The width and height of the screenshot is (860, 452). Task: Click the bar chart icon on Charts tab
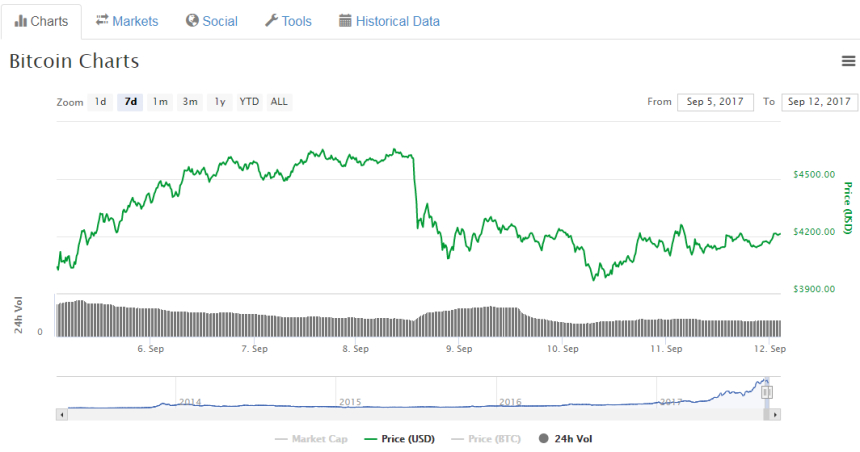pos(21,21)
